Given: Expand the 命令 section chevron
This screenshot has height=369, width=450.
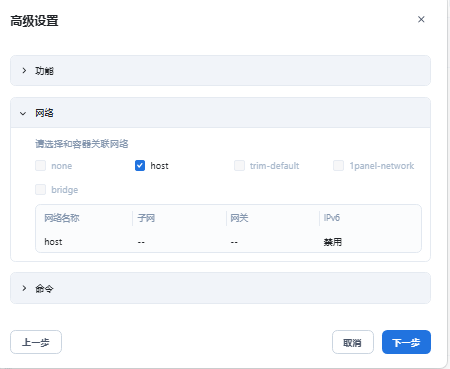Looking at the screenshot, I should tap(24, 288).
